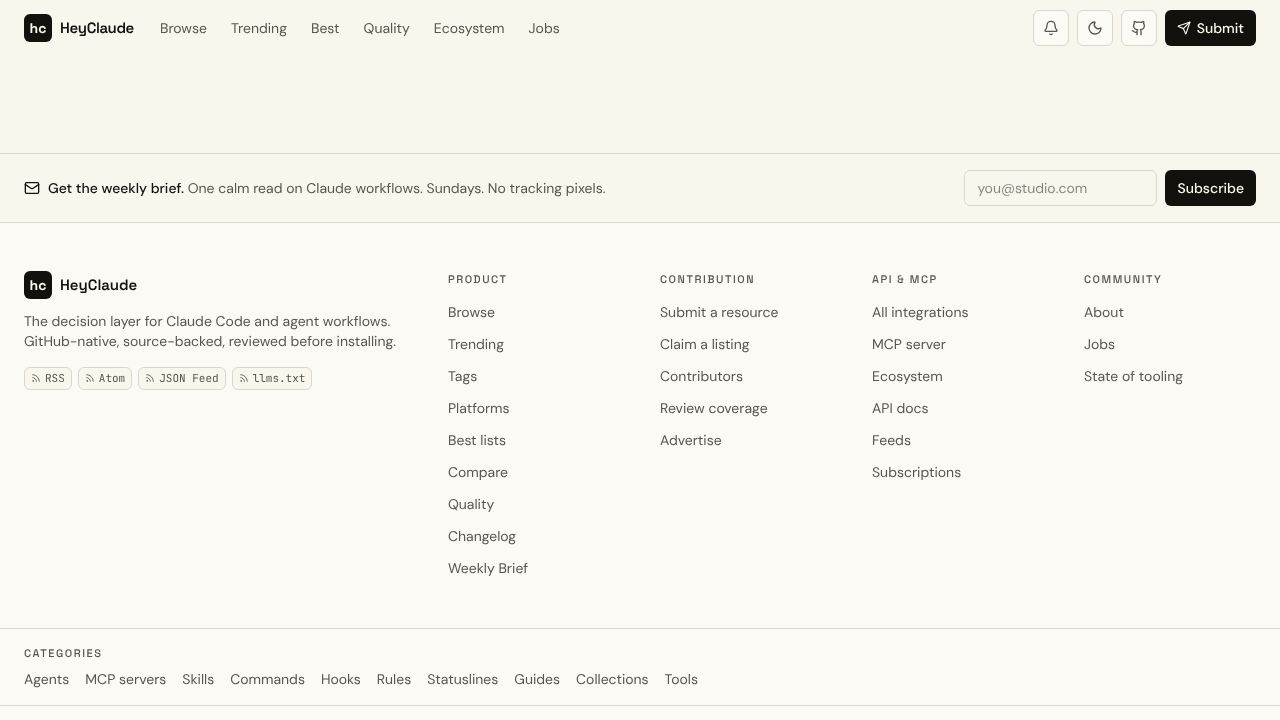The height and width of the screenshot is (720, 1280).
Task: Open Commands category
Action: pyautogui.click(x=267, y=679)
